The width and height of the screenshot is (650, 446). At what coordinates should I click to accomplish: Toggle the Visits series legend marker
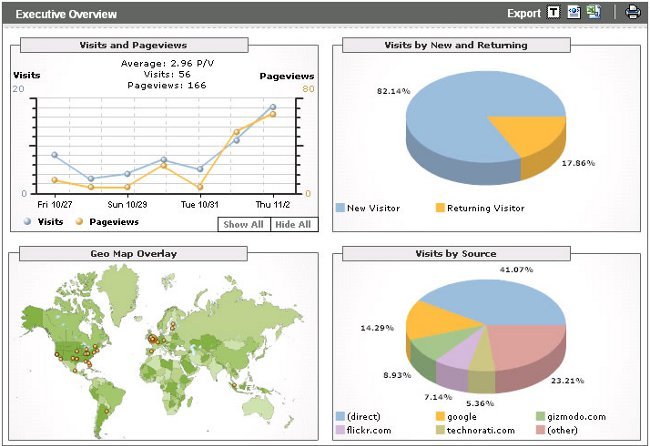coord(26,222)
